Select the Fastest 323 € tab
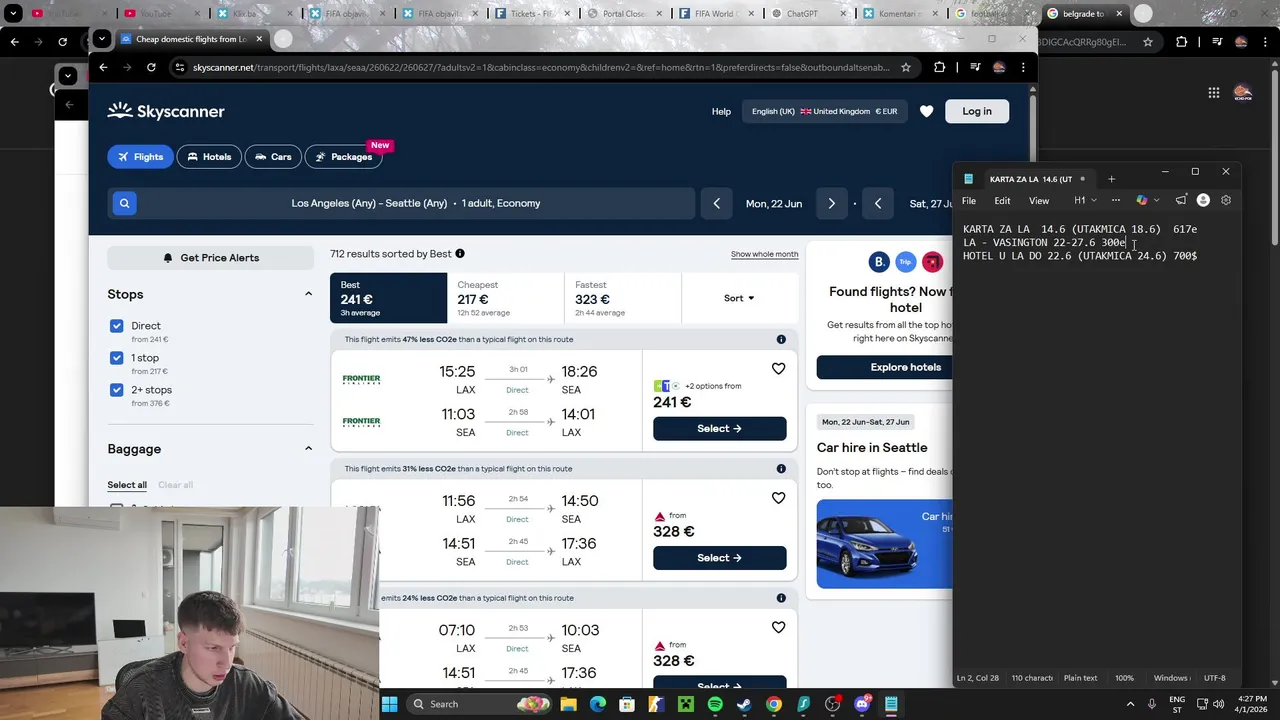Image resolution: width=1280 pixels, height=720 pixels. (622, 298)
